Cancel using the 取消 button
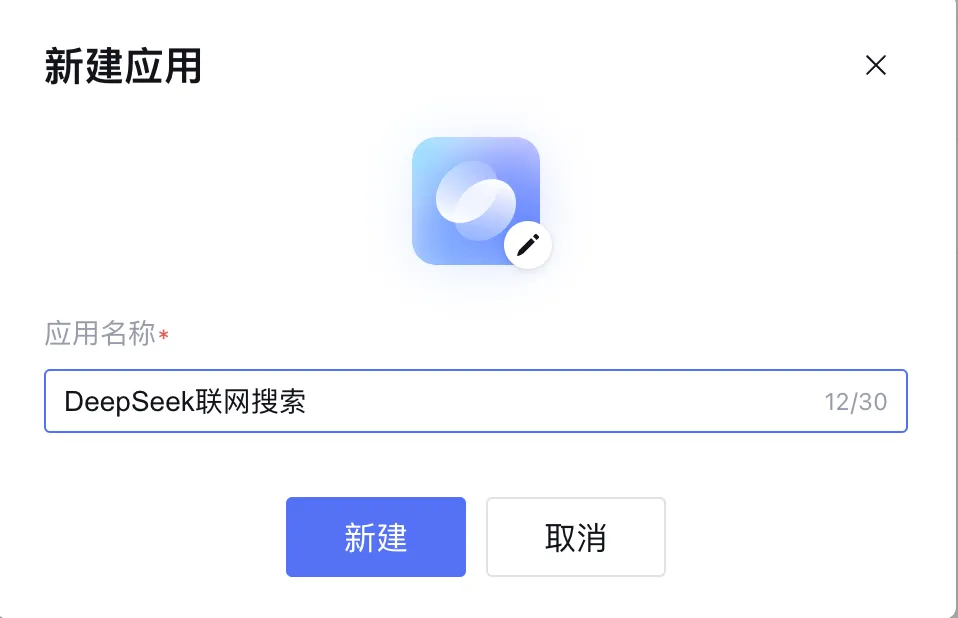Image resolution: width=958 pixels, height=618 pixels. click(576, 537)
